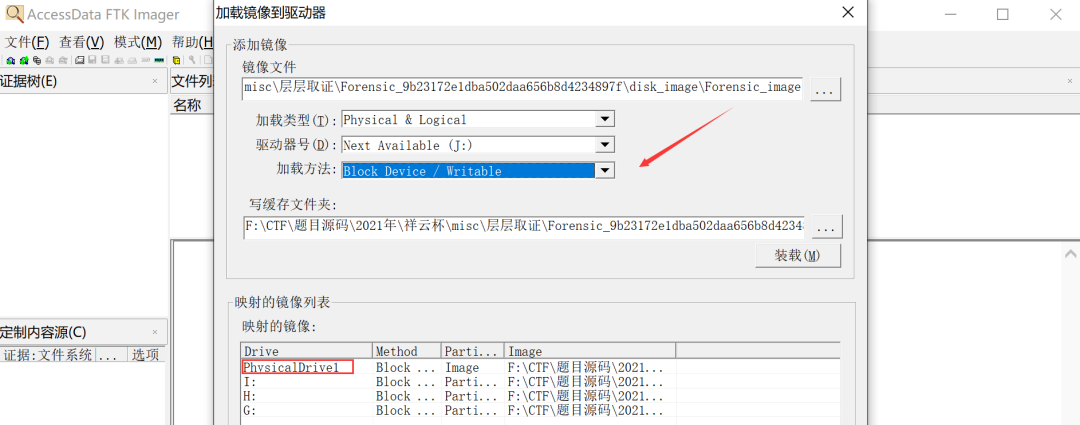1080x425 pixels.
Task: Sort by the Drive column header
Action: (307, 351)
